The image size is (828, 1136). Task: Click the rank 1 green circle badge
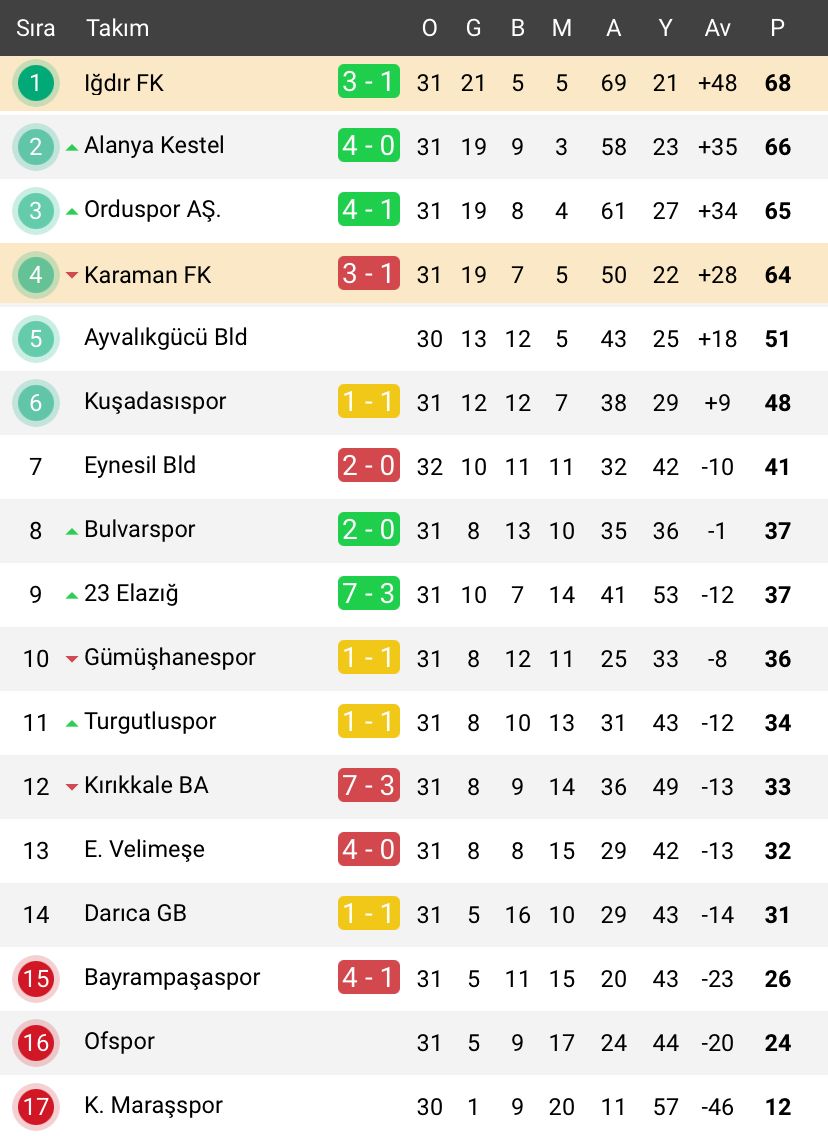tap(36, 83)
